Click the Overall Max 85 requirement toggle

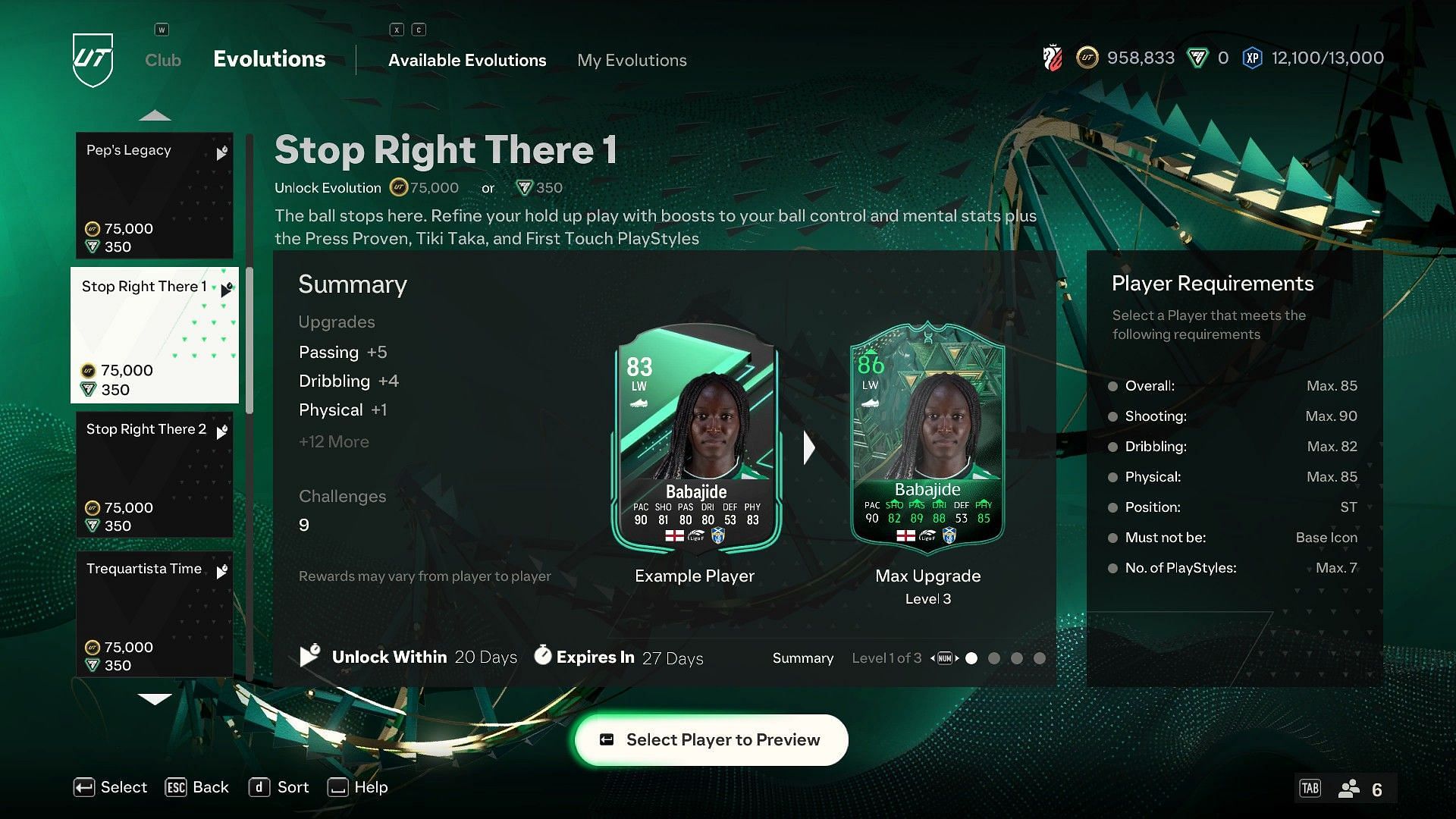click(x=1113, y=386)
